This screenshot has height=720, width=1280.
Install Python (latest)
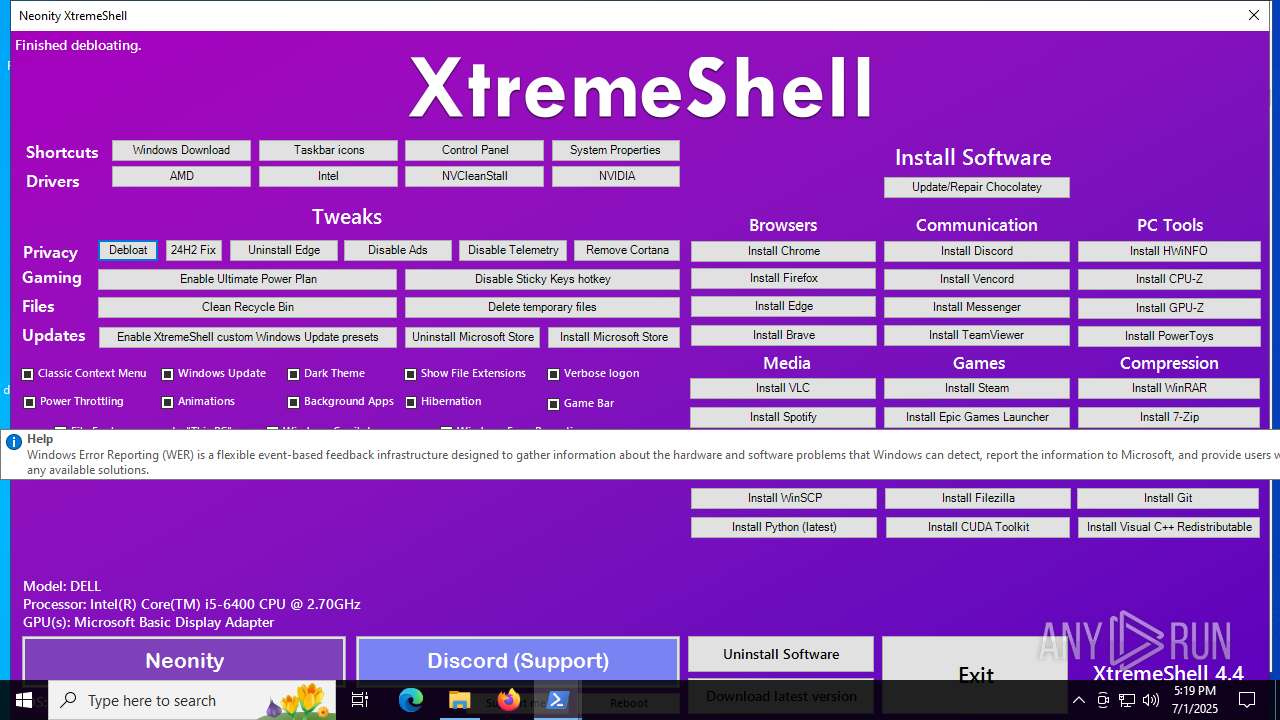pyautogui.click(x=784, y=527)
